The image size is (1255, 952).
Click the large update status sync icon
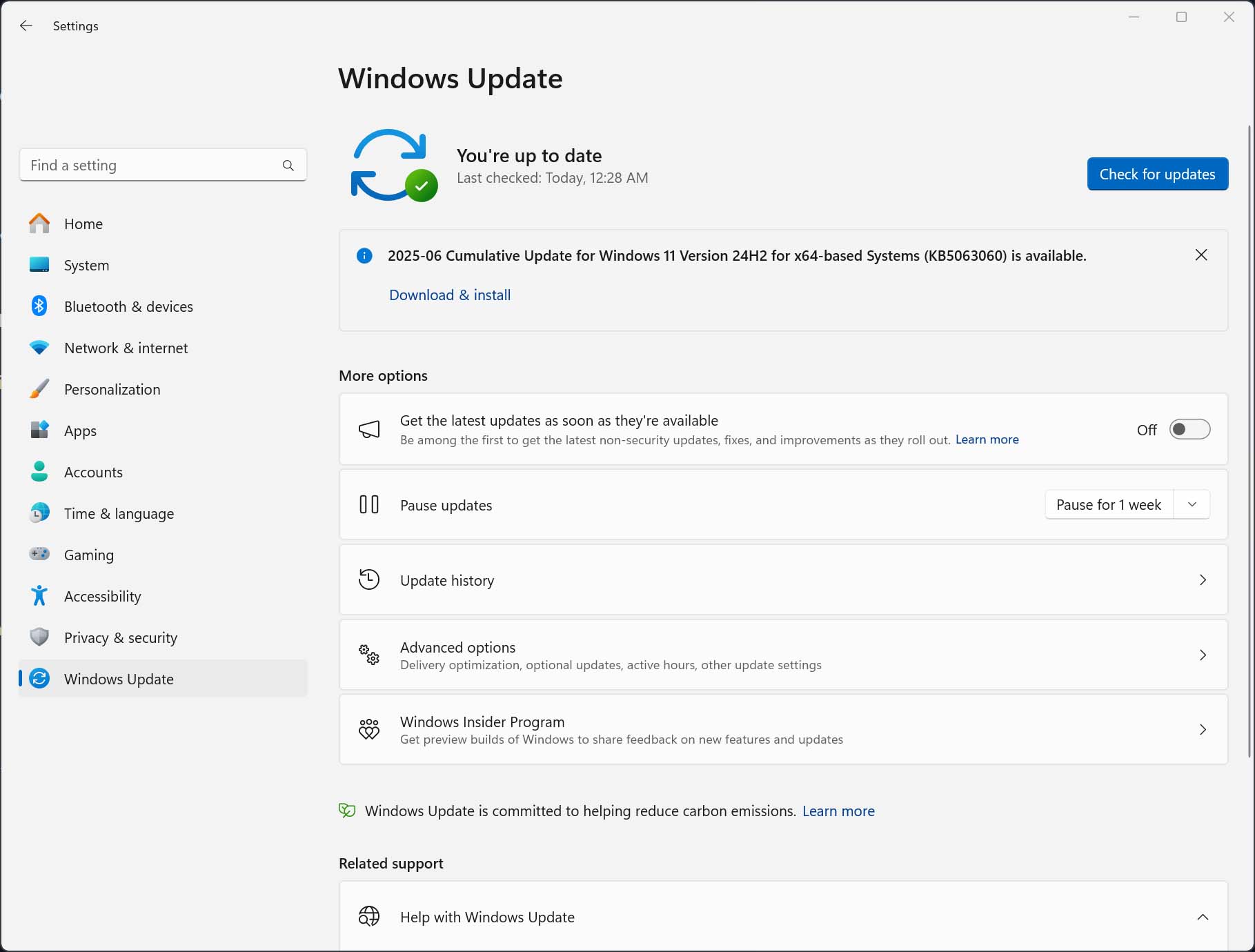click(x=394, y=166)
